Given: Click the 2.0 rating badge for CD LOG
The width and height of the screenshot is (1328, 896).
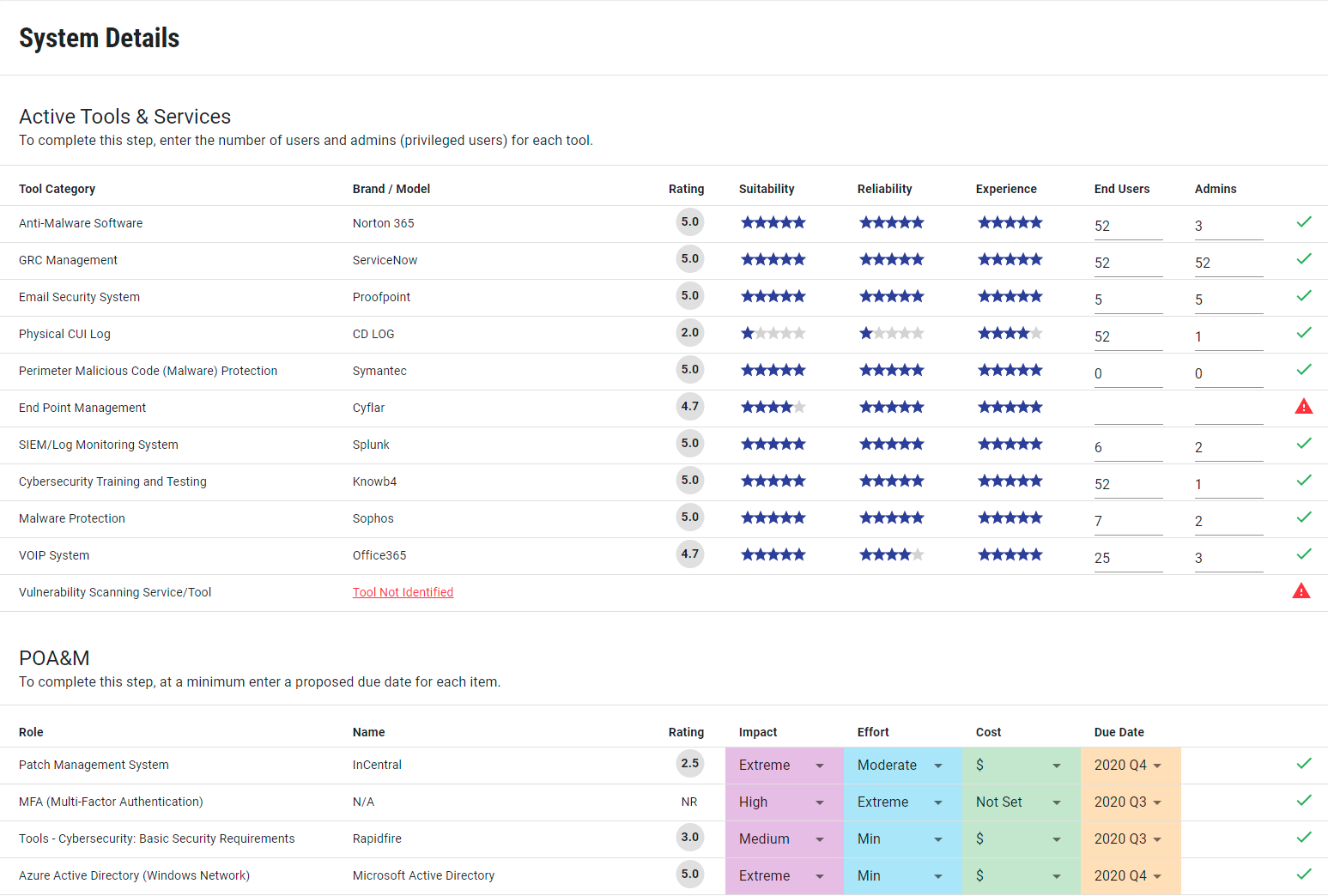Looking at the screenshot, I should click(689, 333).
